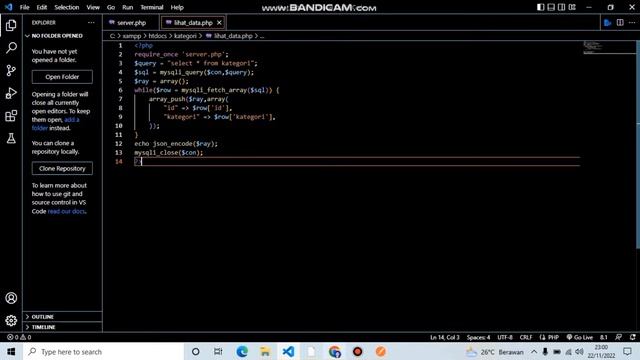Open the Explorer view in activity bar

pyautogui.click(x=11, y=25)
